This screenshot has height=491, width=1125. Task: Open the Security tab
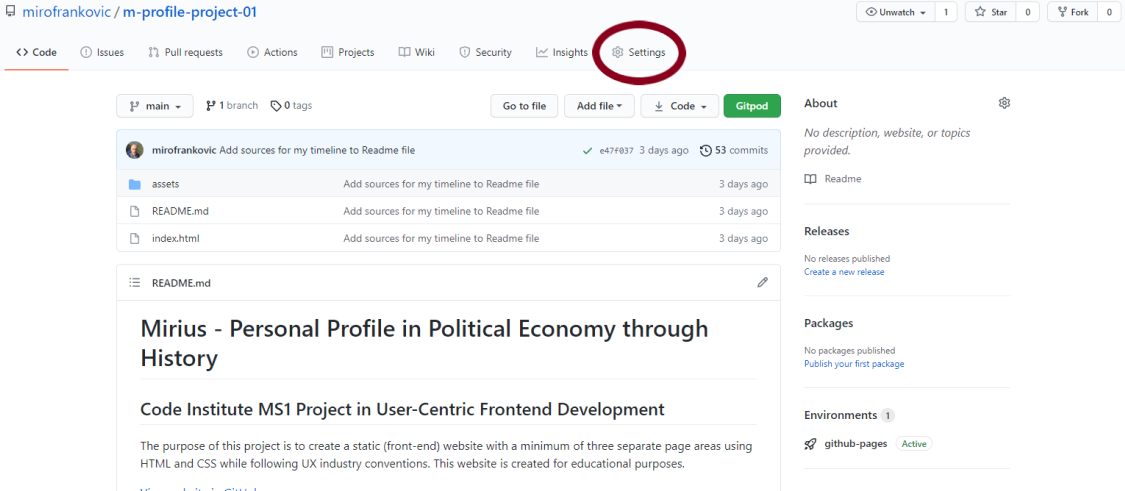(485, 52)
